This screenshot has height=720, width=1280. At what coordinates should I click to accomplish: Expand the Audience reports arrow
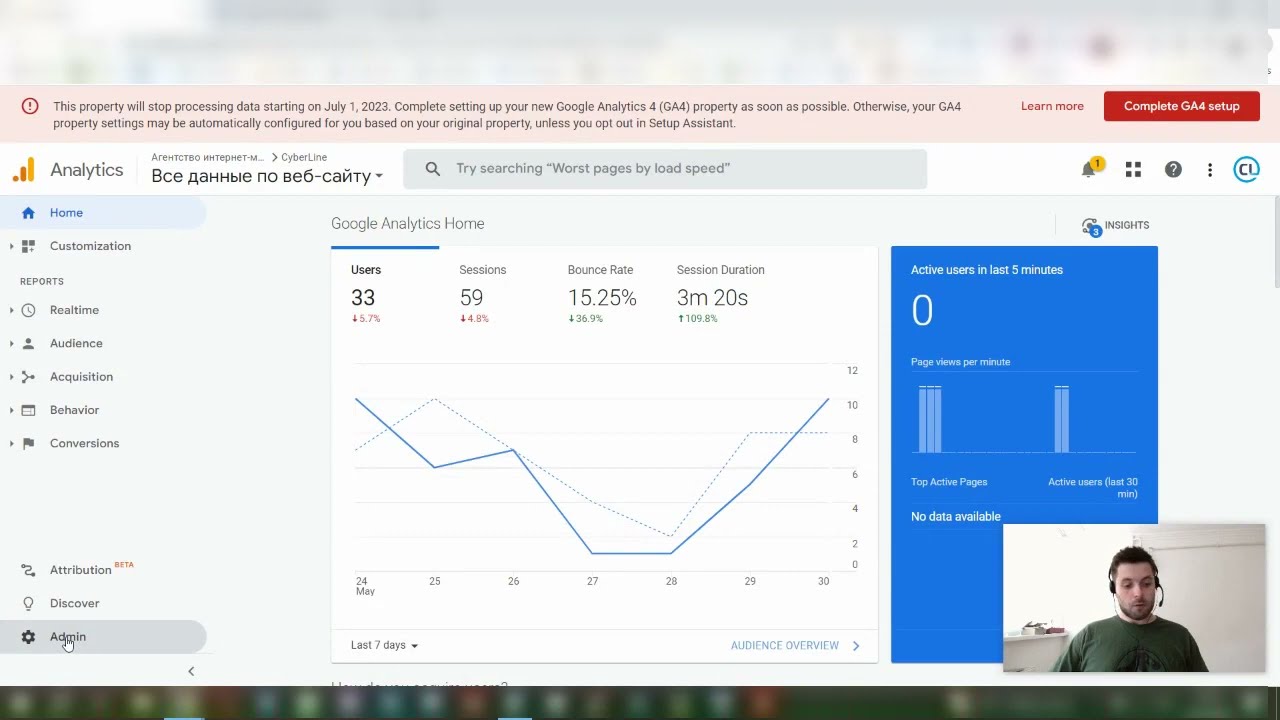(12, 343)
